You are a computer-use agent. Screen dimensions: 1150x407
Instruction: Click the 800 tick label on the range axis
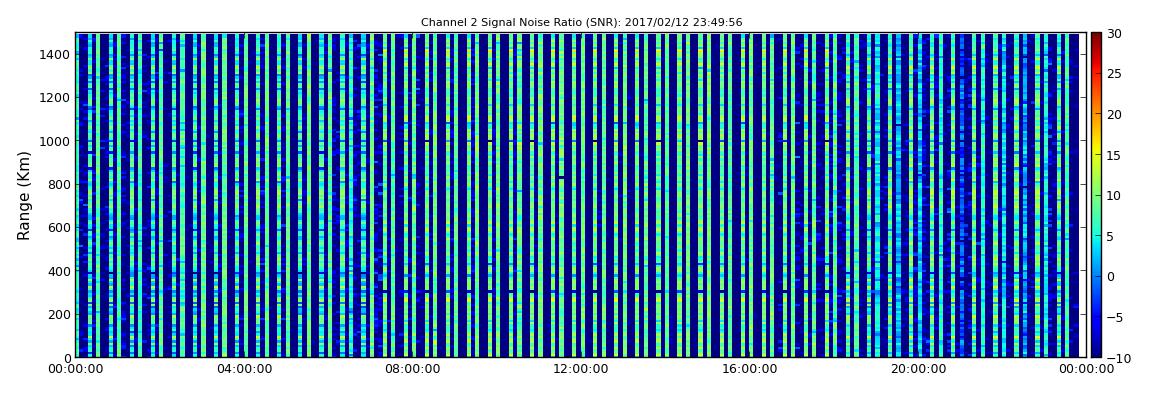[x=59, y=184]
